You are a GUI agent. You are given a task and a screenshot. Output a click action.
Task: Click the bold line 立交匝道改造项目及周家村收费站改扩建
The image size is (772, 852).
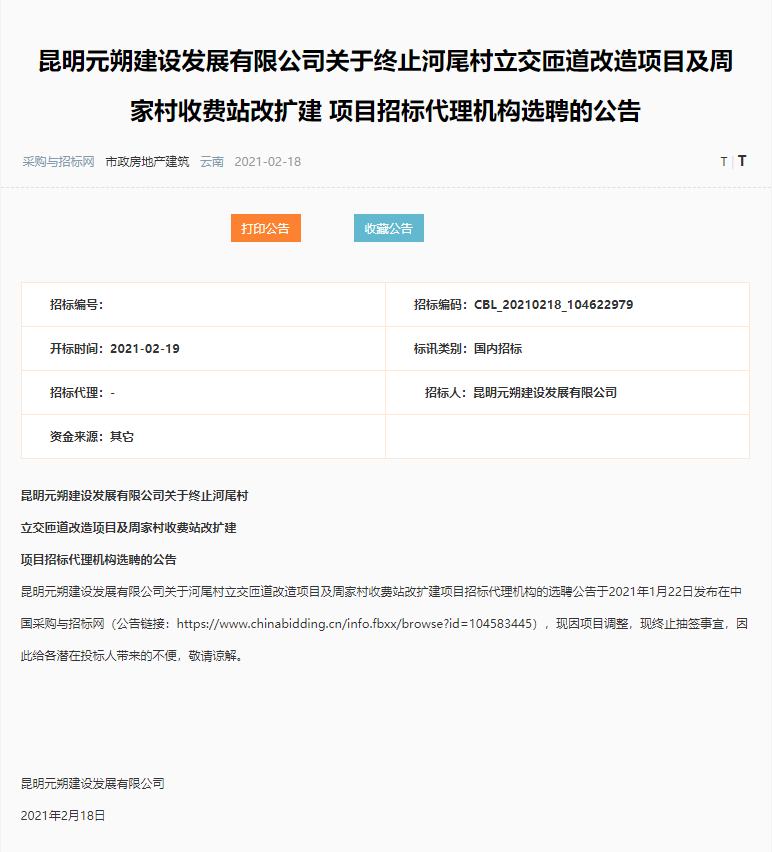coord(128,527)
